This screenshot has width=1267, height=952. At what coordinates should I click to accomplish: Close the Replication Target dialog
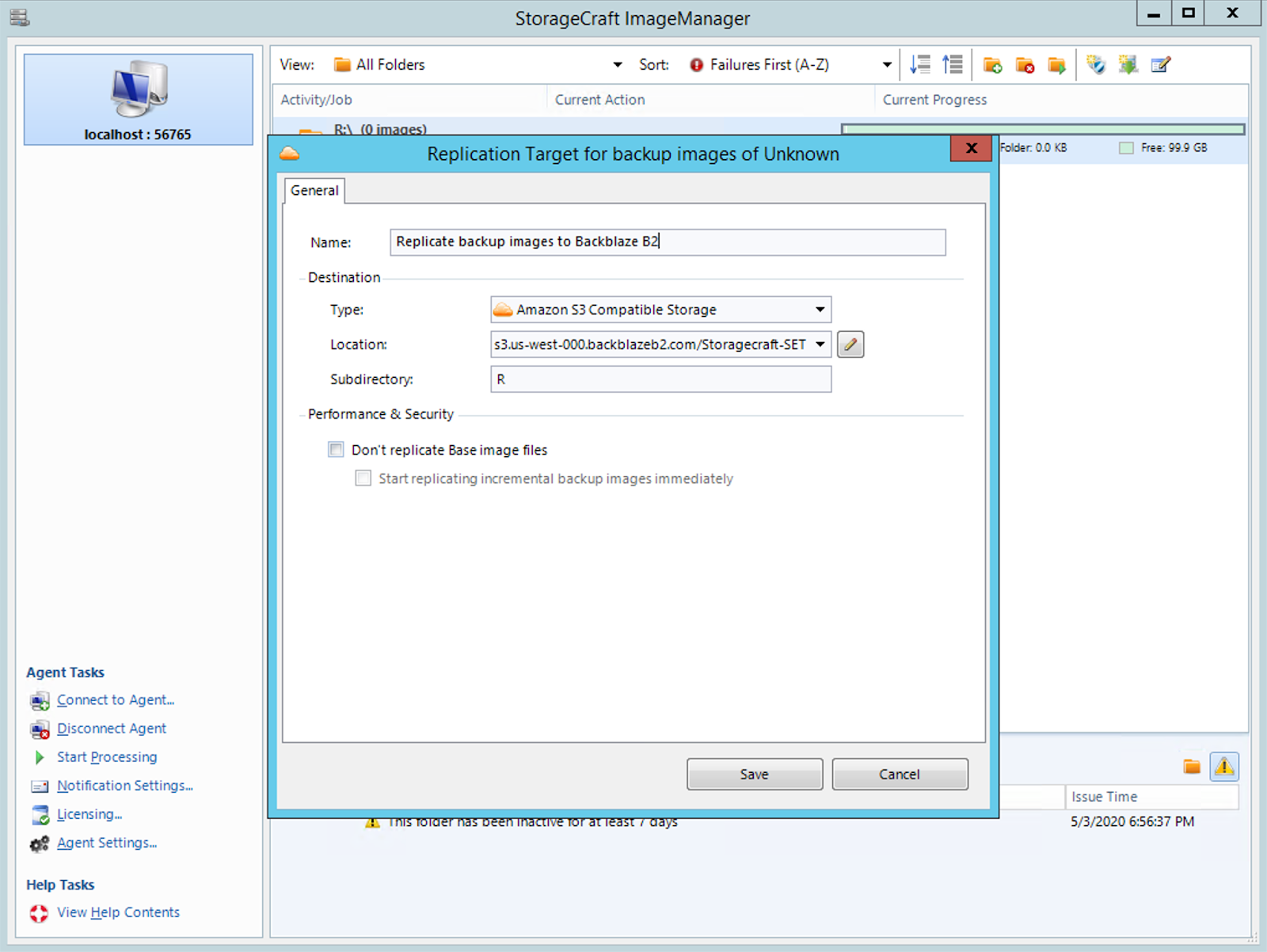point(972,148)
